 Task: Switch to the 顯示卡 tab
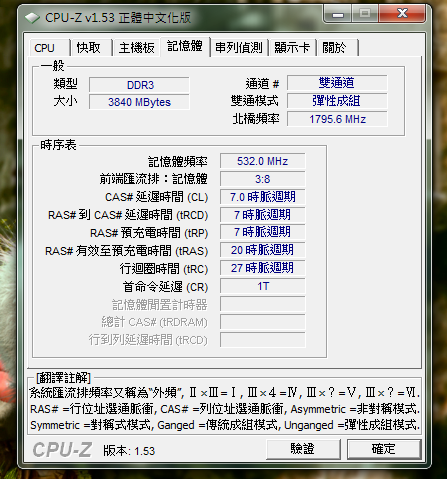point(292,48)
